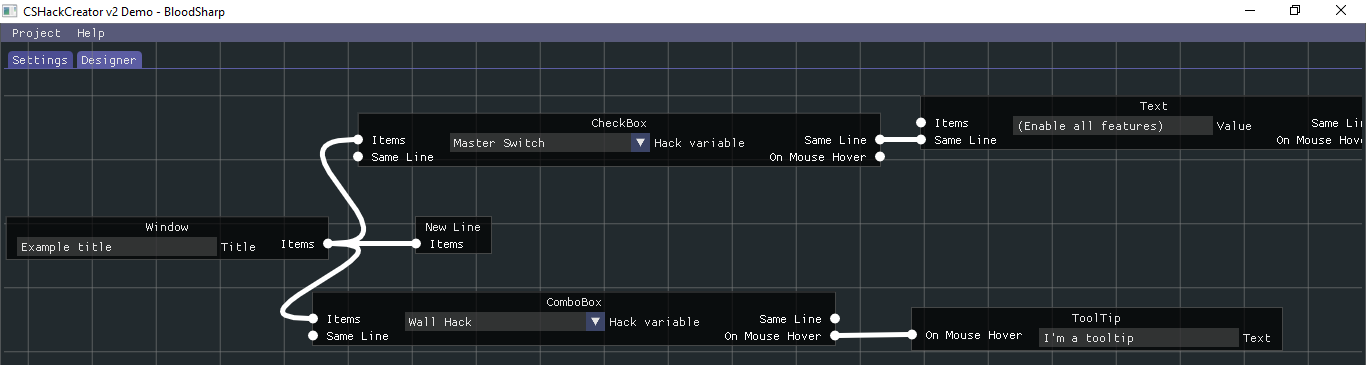Click the Value label in Text node

pos(1234,126)
